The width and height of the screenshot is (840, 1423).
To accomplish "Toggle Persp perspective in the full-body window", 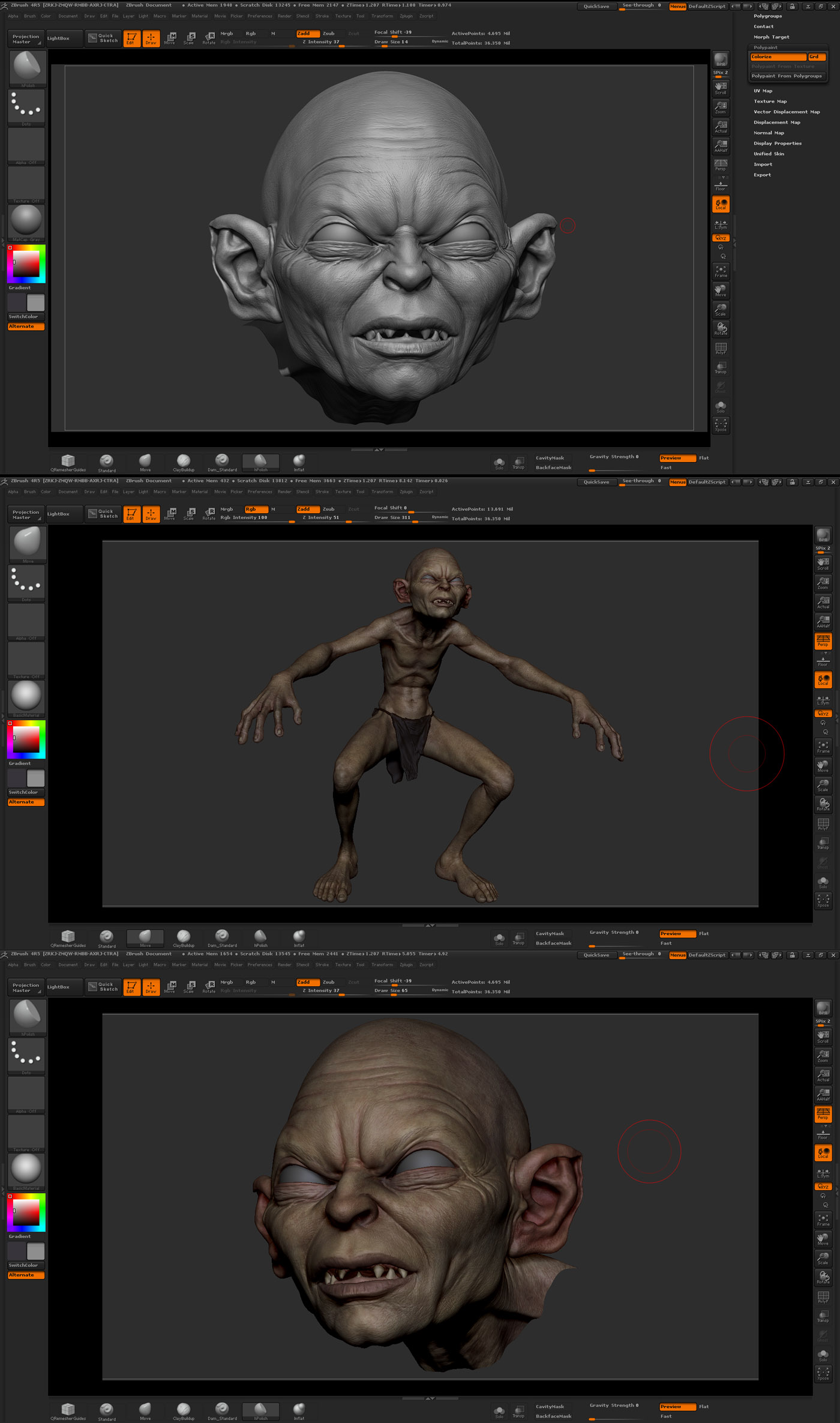I will point(823,641).
